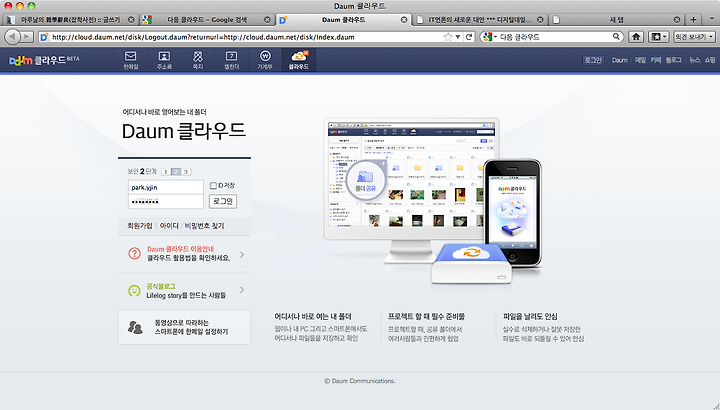Go back with the browser back arrow
This screenshot has height=410, width=720.
[12, 37]
